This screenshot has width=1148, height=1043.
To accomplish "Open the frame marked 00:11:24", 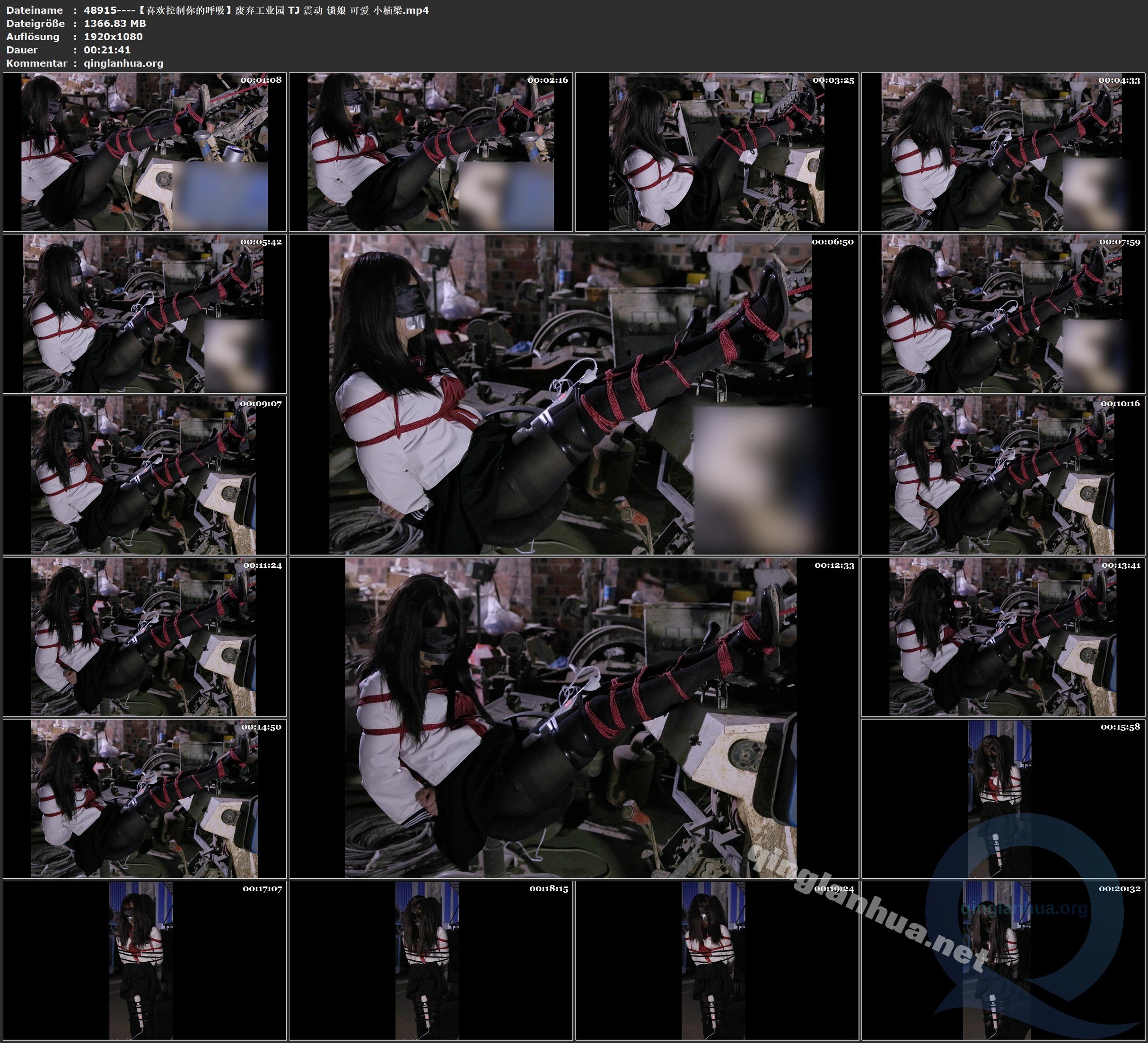I will [145, 637].
